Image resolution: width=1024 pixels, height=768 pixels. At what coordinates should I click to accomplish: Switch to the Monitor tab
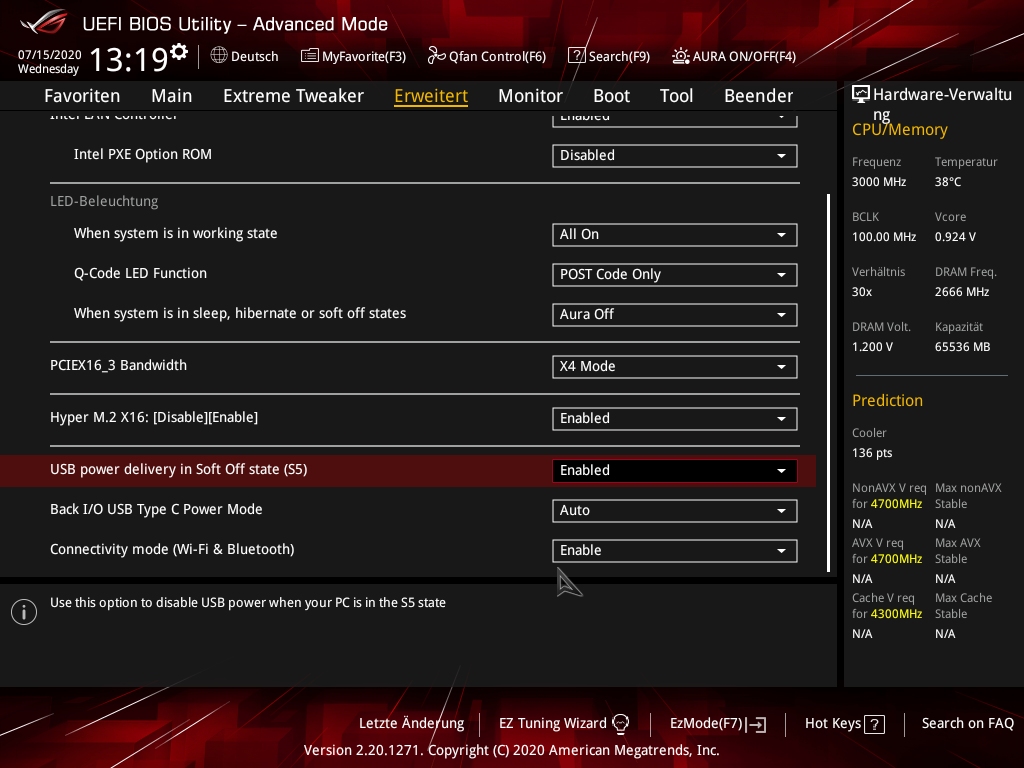coord(530,96)
